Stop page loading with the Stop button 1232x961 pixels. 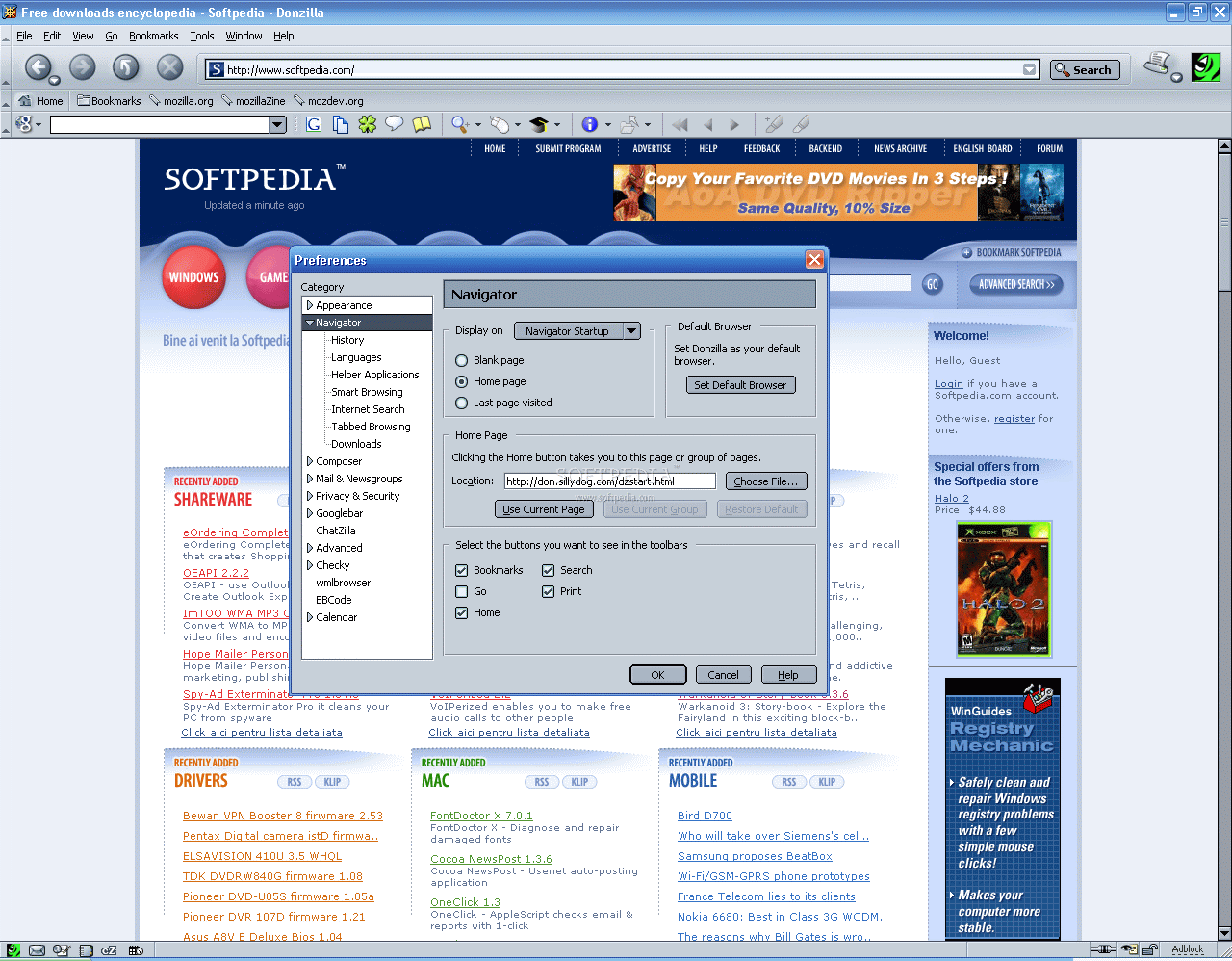(x=170, y=67)
